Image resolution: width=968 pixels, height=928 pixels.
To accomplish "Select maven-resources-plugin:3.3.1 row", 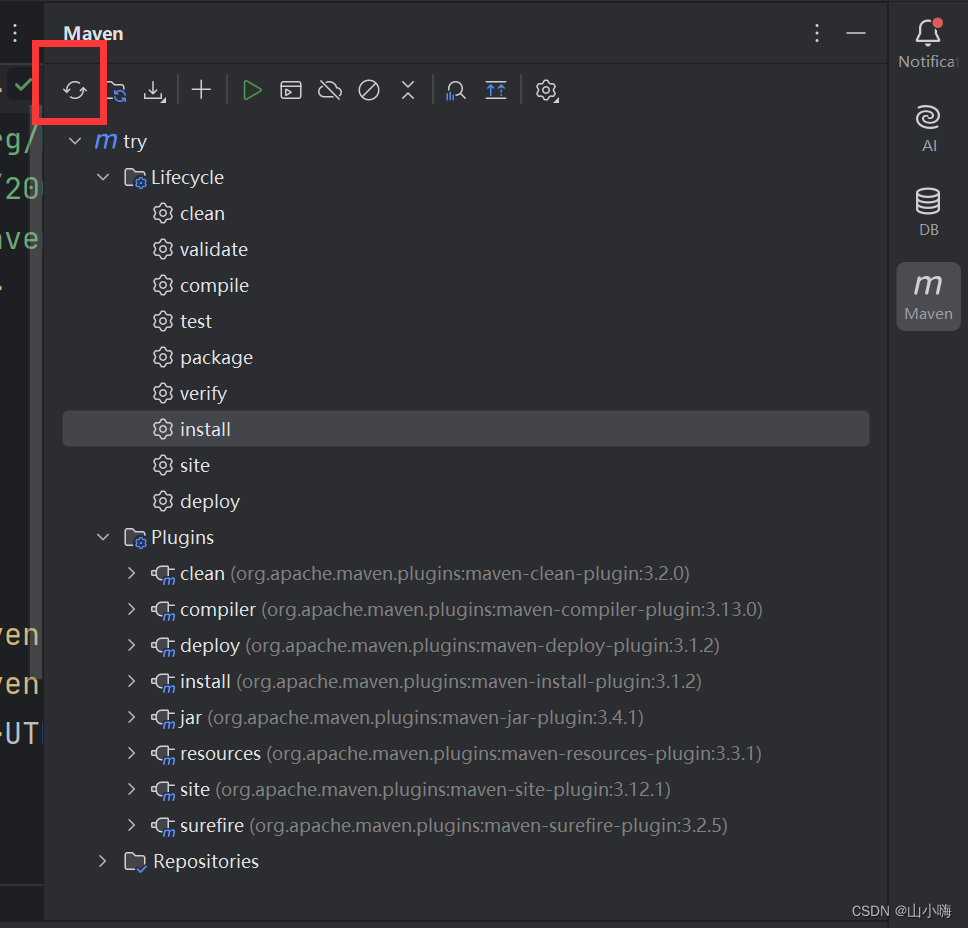I will [465, 753].
